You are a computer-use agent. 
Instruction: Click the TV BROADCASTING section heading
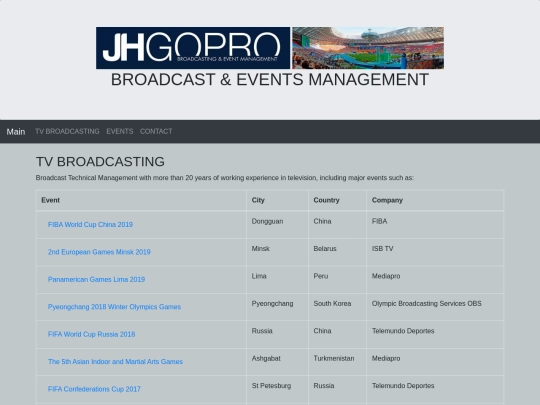100,162
